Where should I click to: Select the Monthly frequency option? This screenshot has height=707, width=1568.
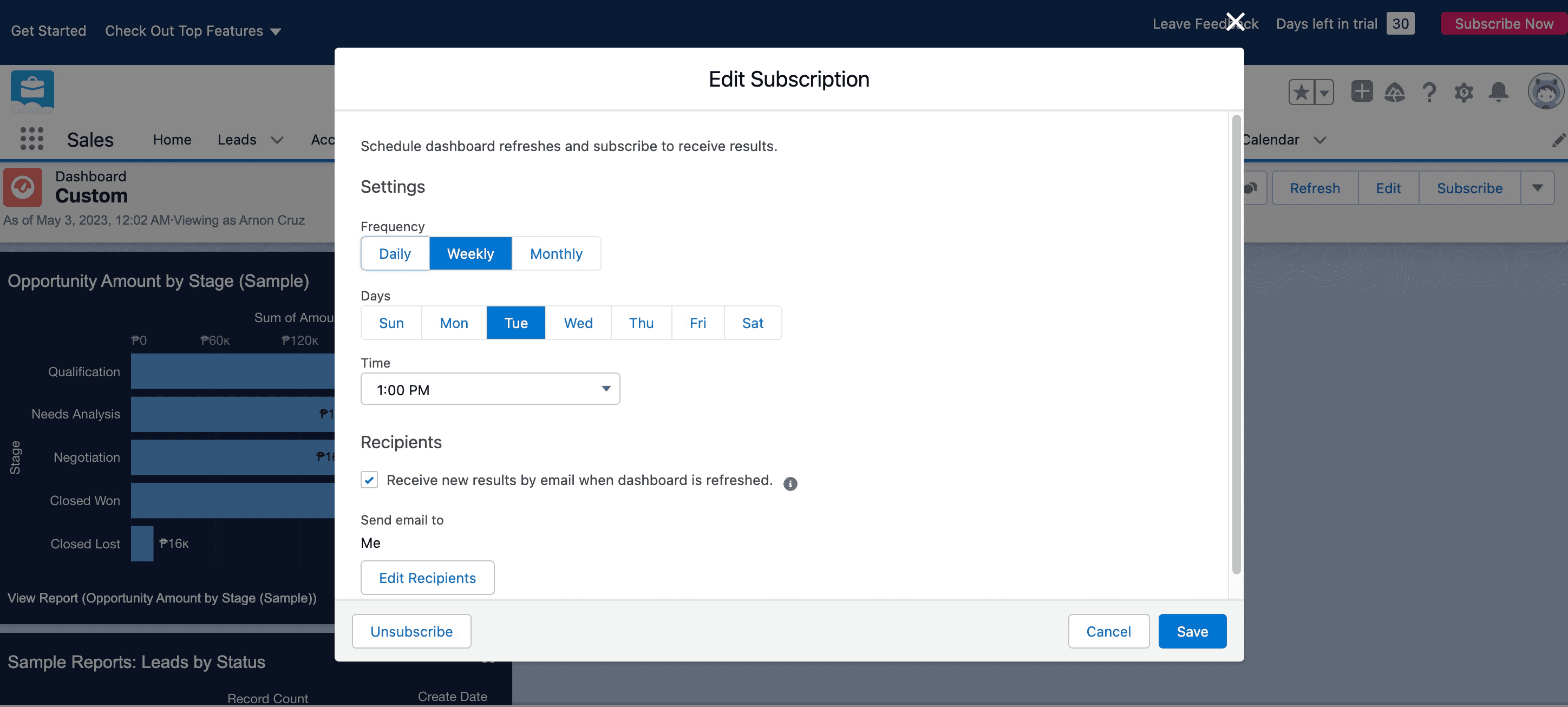pyautogui.click(x=556, y=253)
